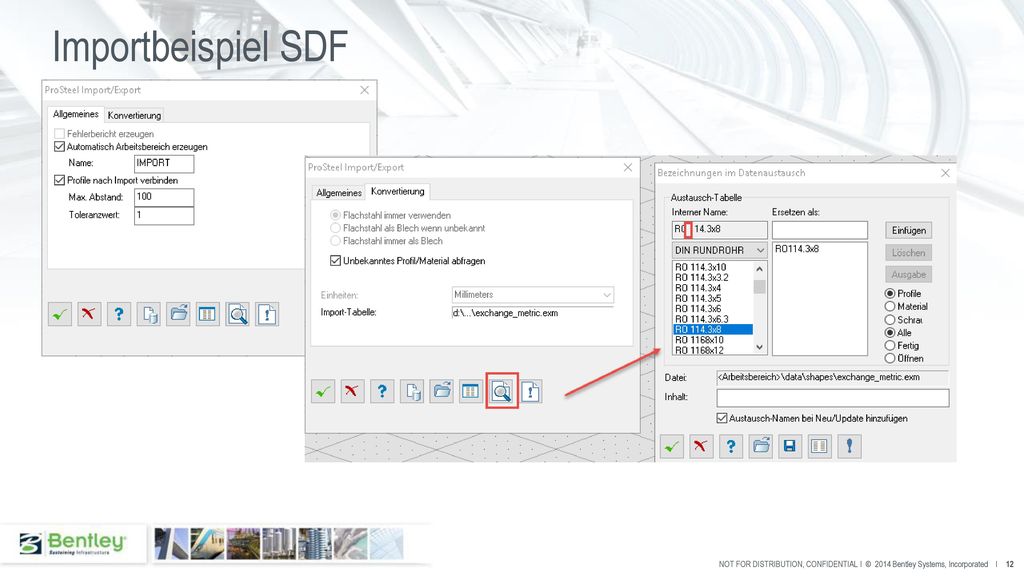Select the Material radio button
The image size is (1024, 576).
click(x=889, y=306)
